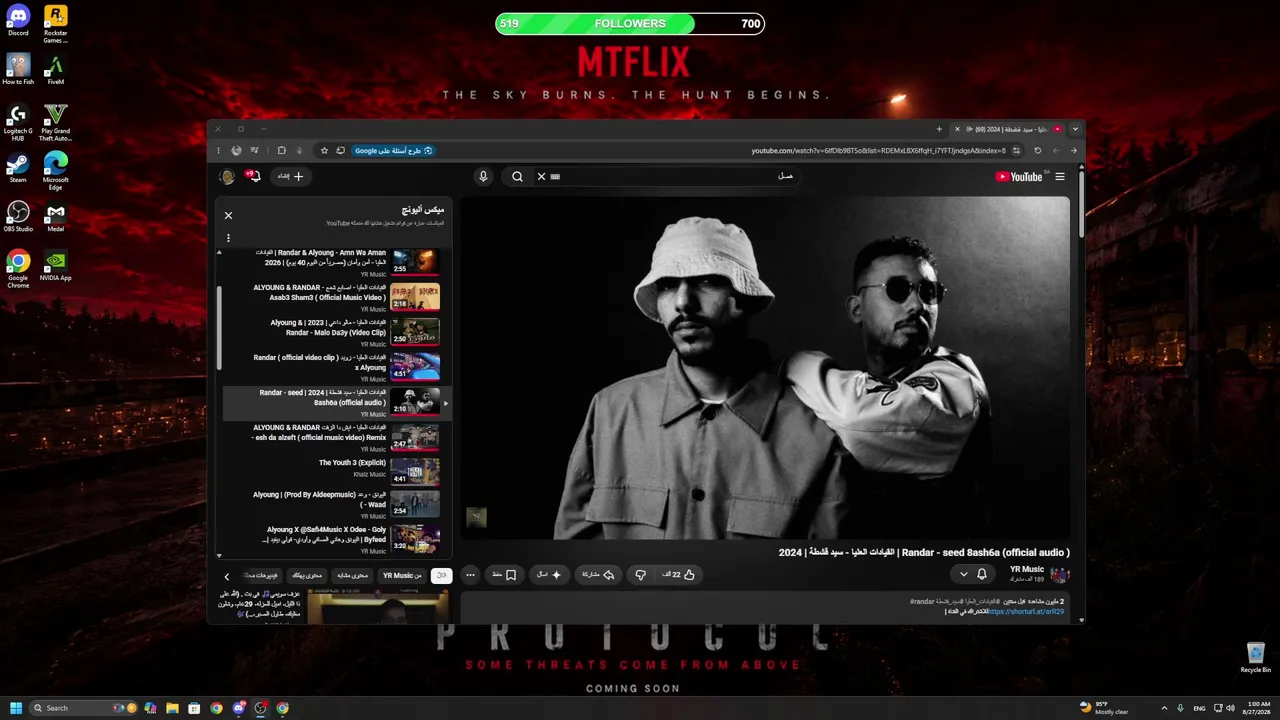Open the browser three-dot menu
The height and width of the screenshot is (720, 1280).
tap(219, 151)
